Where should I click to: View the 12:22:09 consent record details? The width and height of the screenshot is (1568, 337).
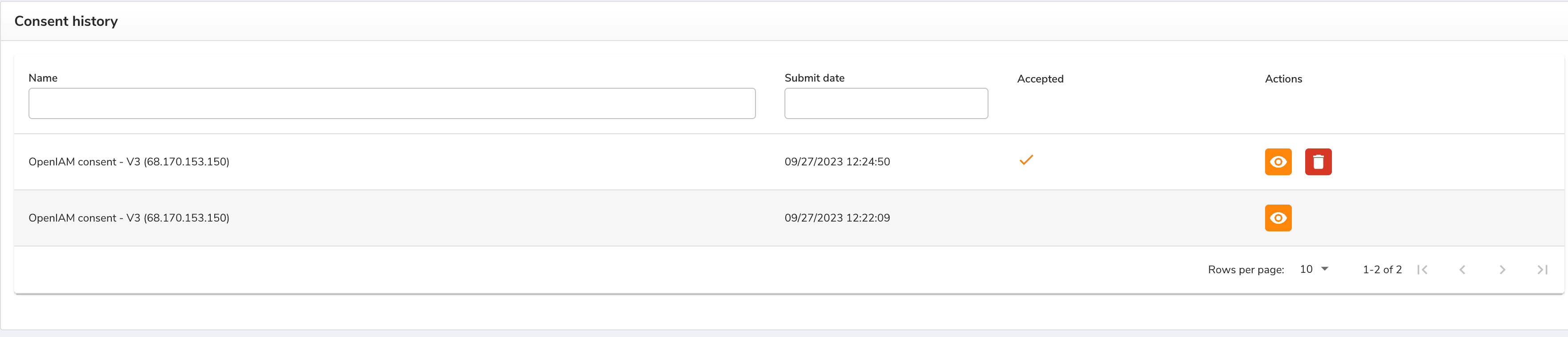(x=1278, y=218)
